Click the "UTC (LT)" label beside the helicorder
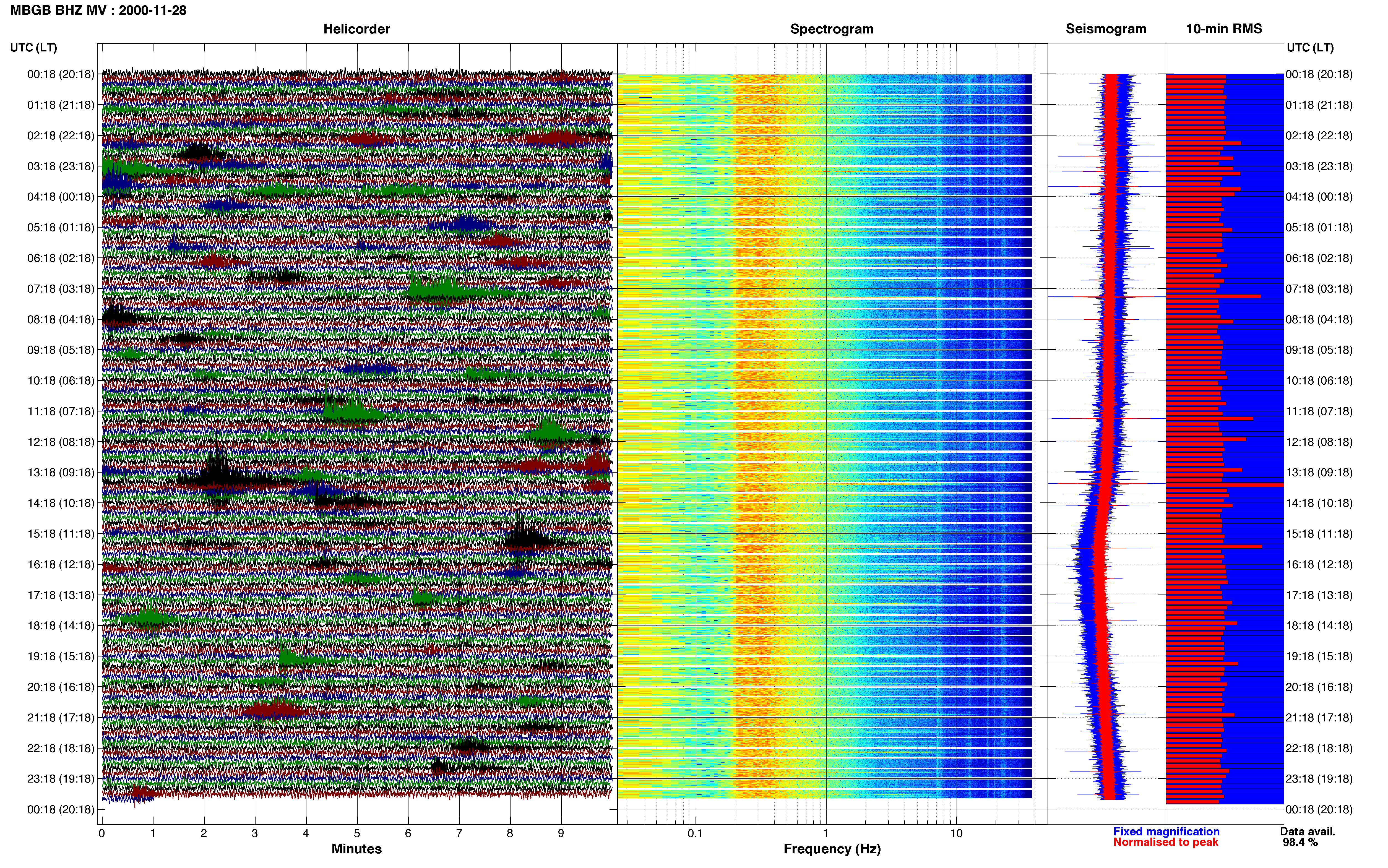 (33, 47)
